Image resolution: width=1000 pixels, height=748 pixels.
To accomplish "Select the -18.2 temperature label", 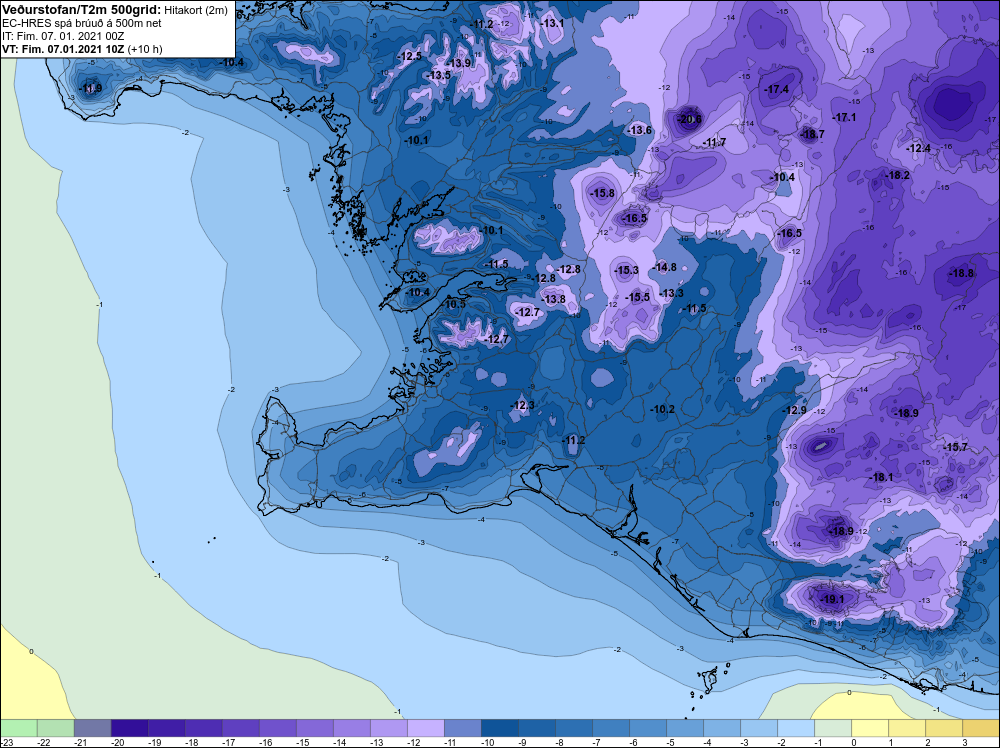I will [x=897, y=175].
